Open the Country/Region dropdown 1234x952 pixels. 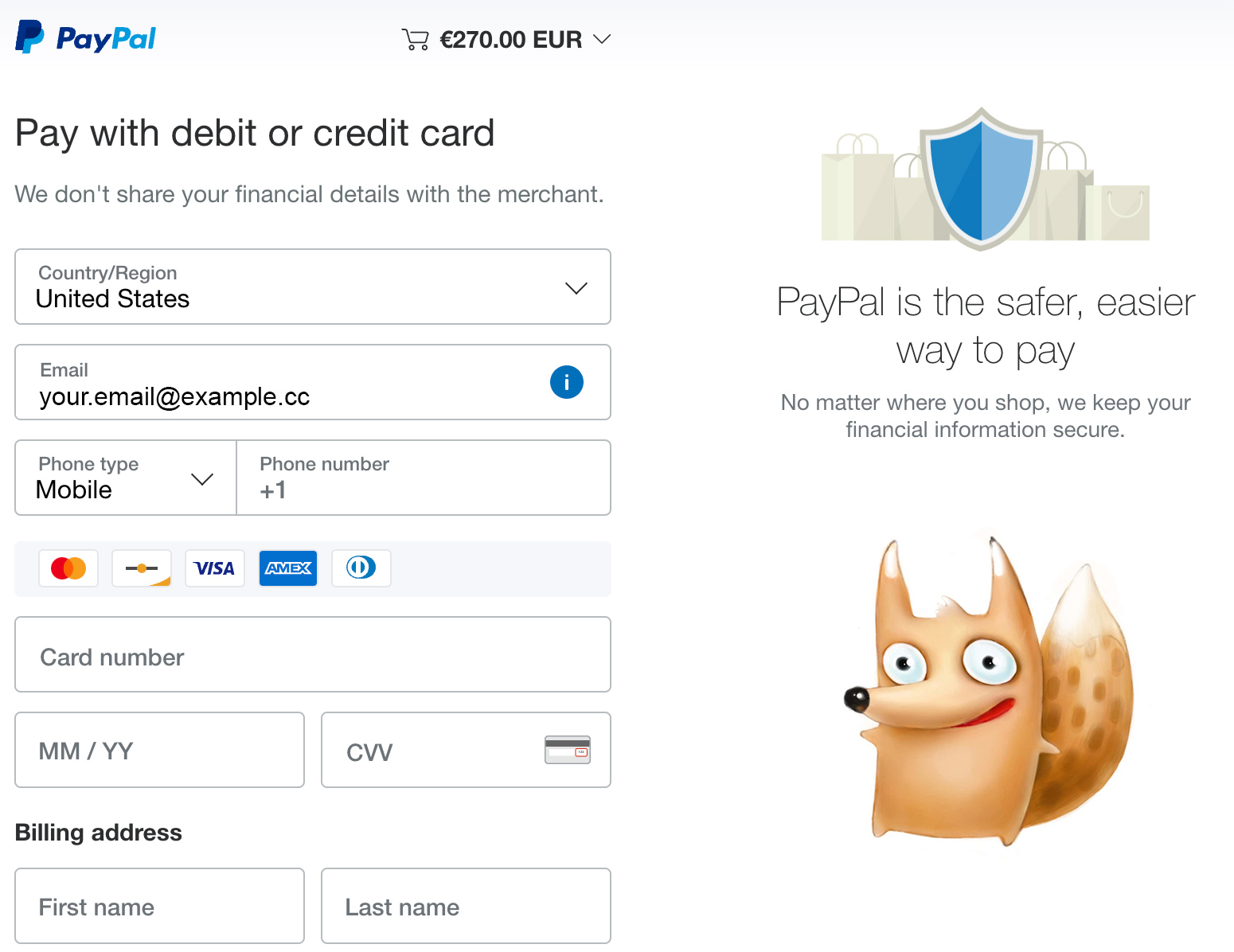coord(313,287)
